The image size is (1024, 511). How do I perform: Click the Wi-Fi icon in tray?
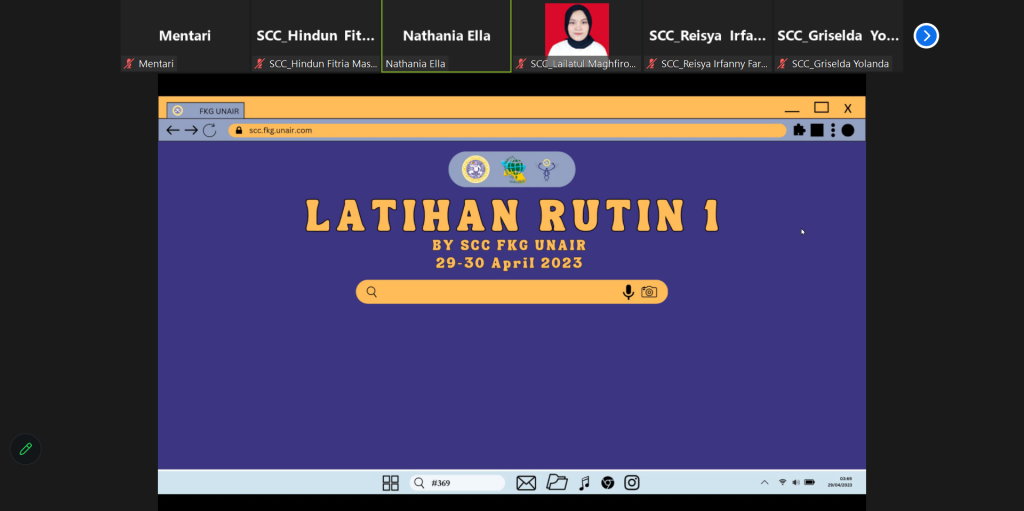click(782, 482)
